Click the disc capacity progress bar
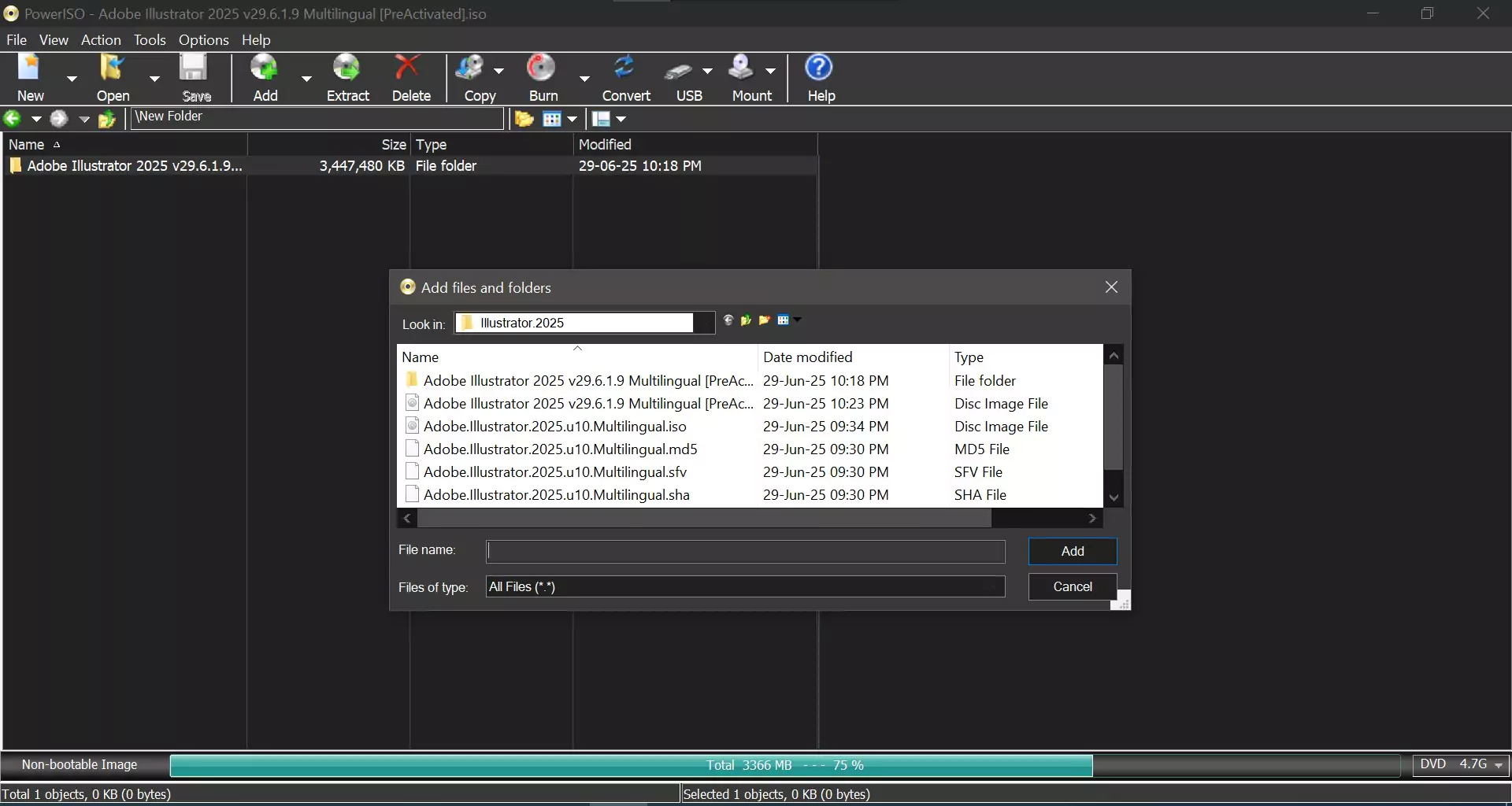1512x806 pixels. click(784, 765)
